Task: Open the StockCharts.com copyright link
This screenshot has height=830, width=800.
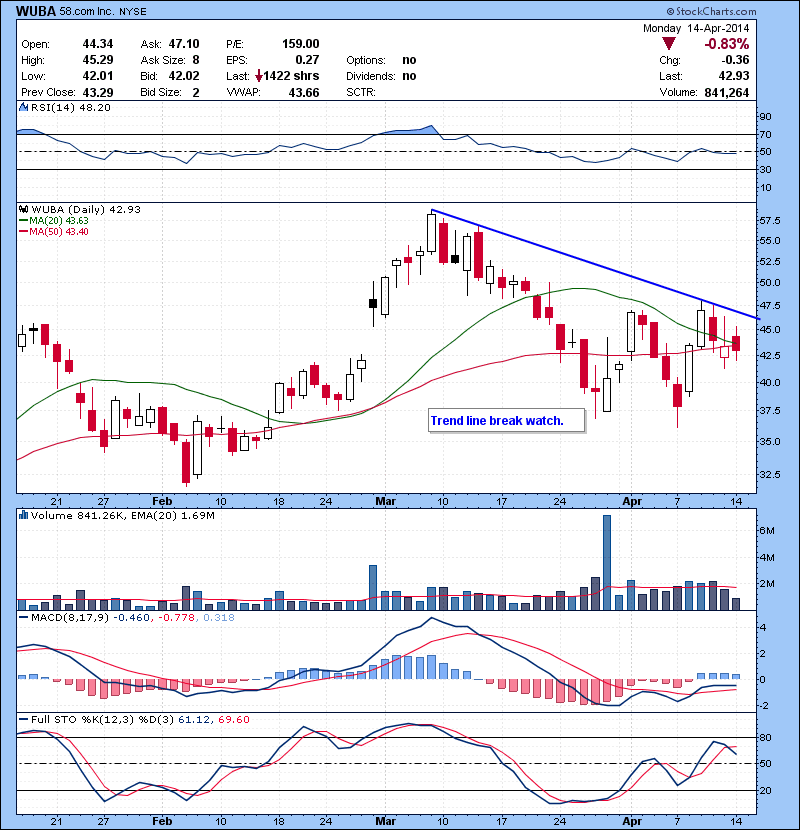Action: (x=711, y=11)
